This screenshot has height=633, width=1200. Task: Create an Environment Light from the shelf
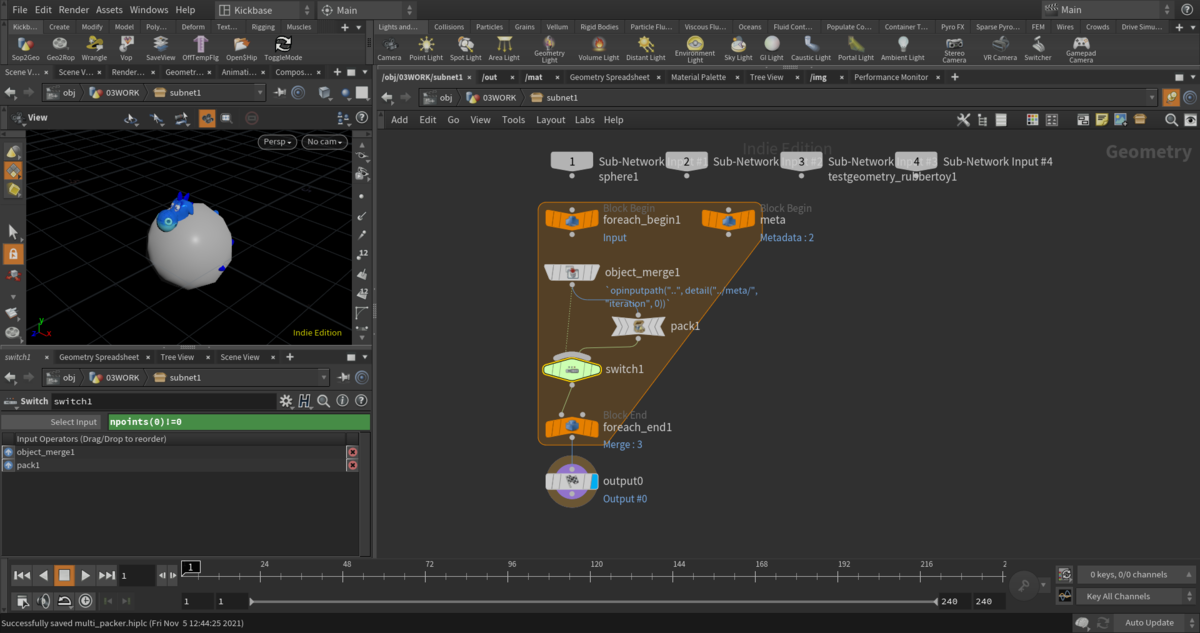695,50
